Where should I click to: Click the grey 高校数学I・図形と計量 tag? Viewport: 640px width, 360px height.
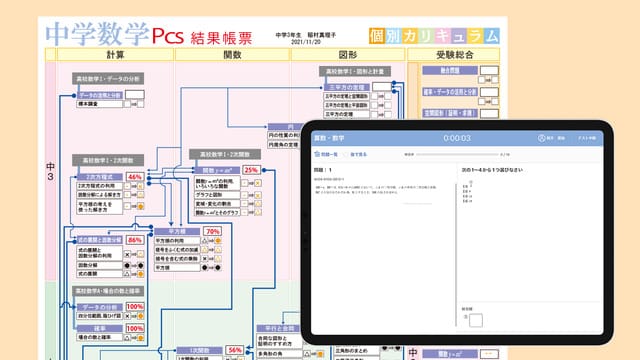click(355, 71)
